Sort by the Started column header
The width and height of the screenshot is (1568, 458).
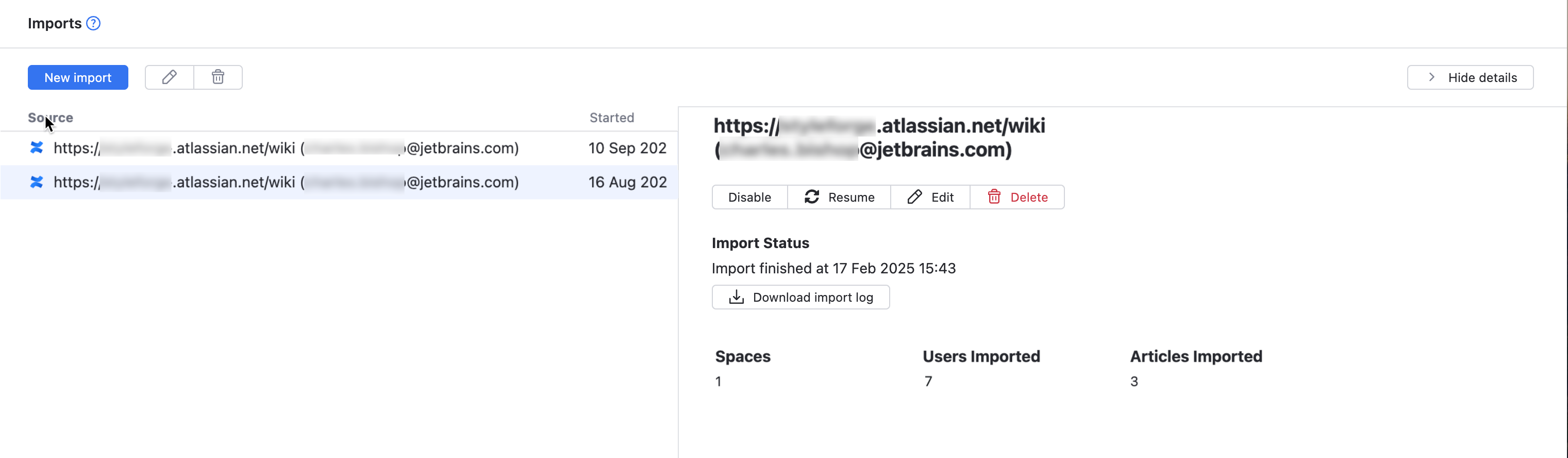click(611, 118)
